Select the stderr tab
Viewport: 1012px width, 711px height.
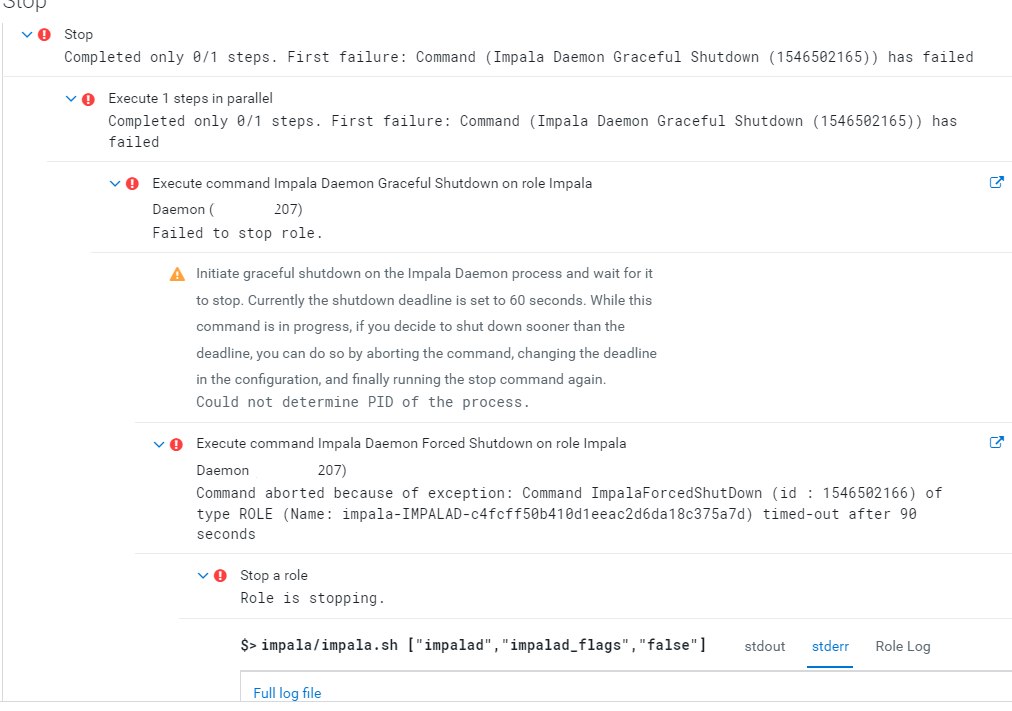(830, 646)
